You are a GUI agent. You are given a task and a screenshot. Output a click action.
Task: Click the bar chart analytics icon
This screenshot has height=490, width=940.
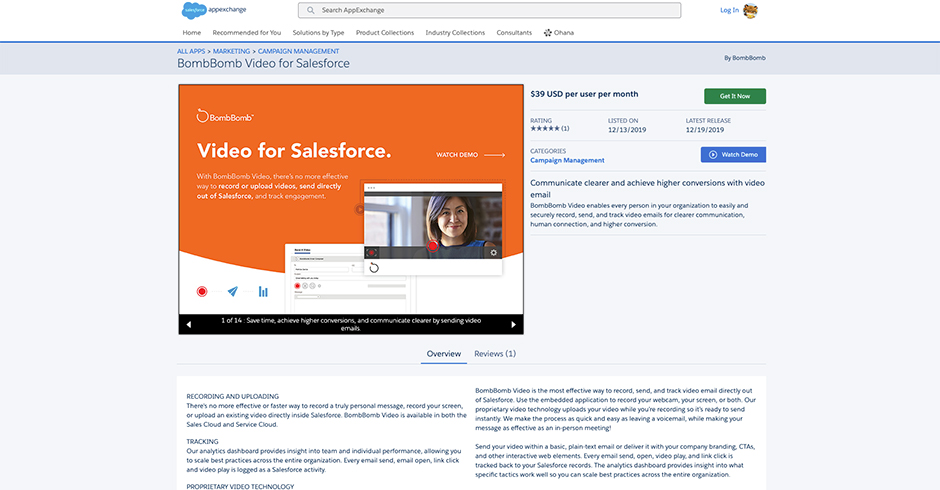tap(263, 291)
